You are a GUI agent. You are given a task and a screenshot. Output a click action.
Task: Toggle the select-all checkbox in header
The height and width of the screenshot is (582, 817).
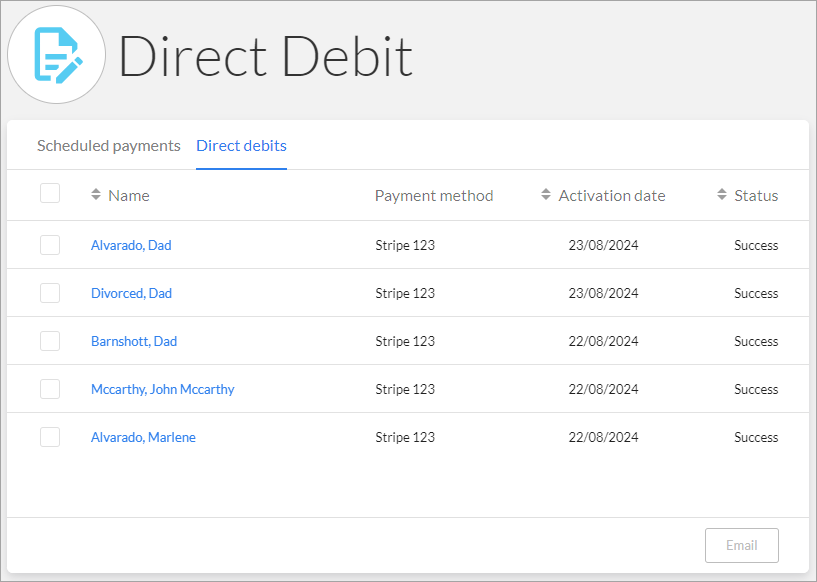[x=50, y=193]
